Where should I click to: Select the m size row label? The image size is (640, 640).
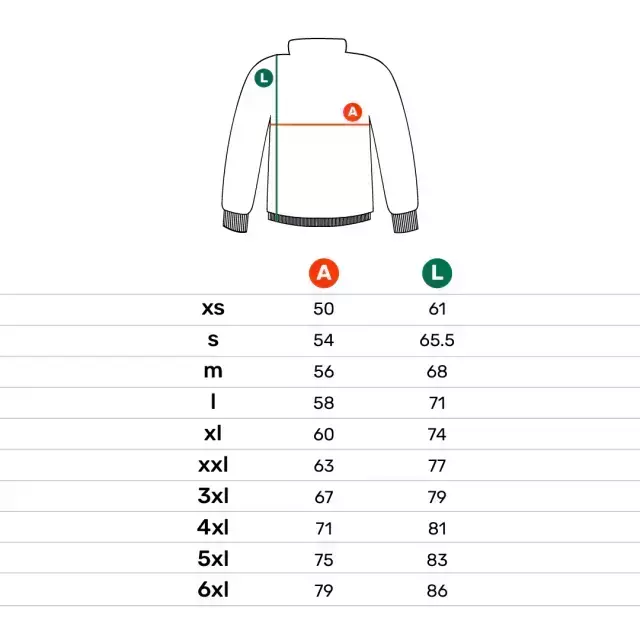[x=213, y=371]
